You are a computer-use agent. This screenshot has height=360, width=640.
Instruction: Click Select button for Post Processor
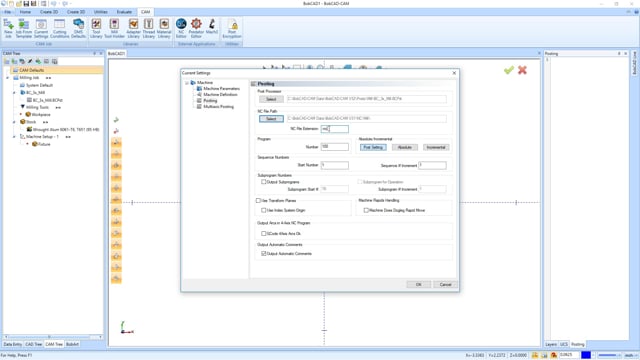[x=271, y=99]
